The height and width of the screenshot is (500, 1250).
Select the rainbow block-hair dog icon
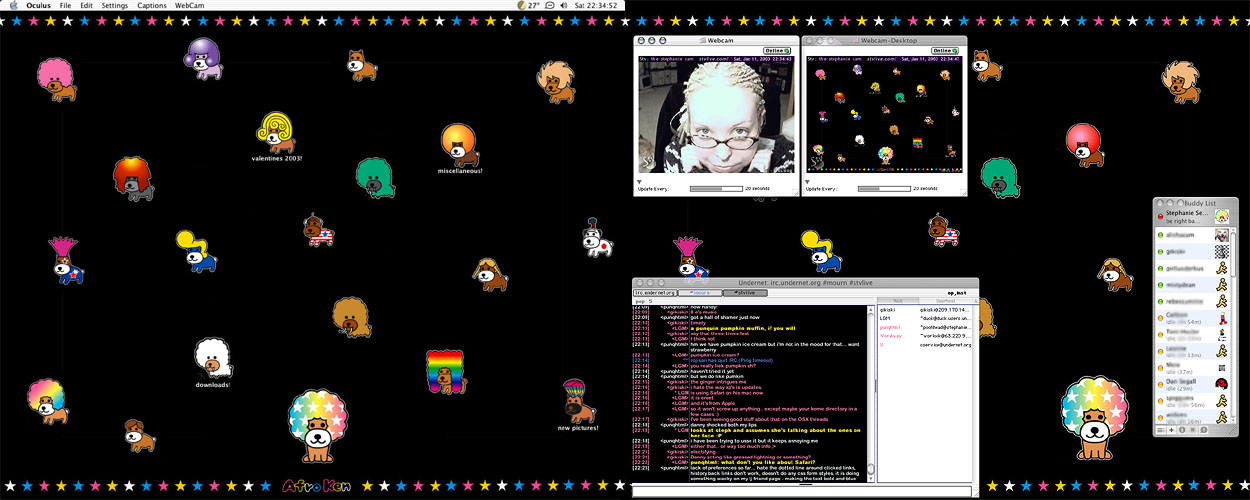[x=445, y=371]
